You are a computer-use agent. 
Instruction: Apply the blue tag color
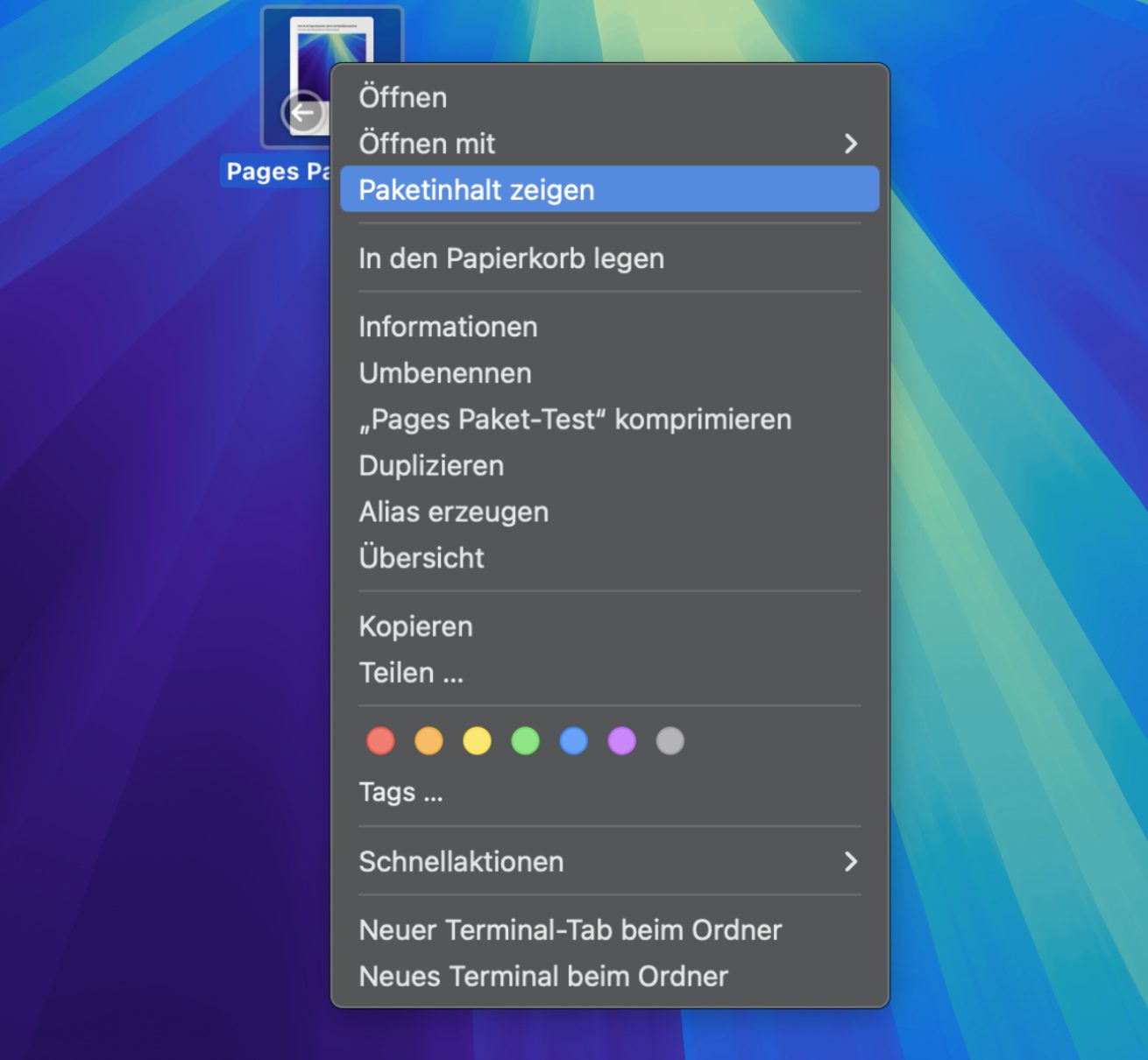(x=573, y=741)
